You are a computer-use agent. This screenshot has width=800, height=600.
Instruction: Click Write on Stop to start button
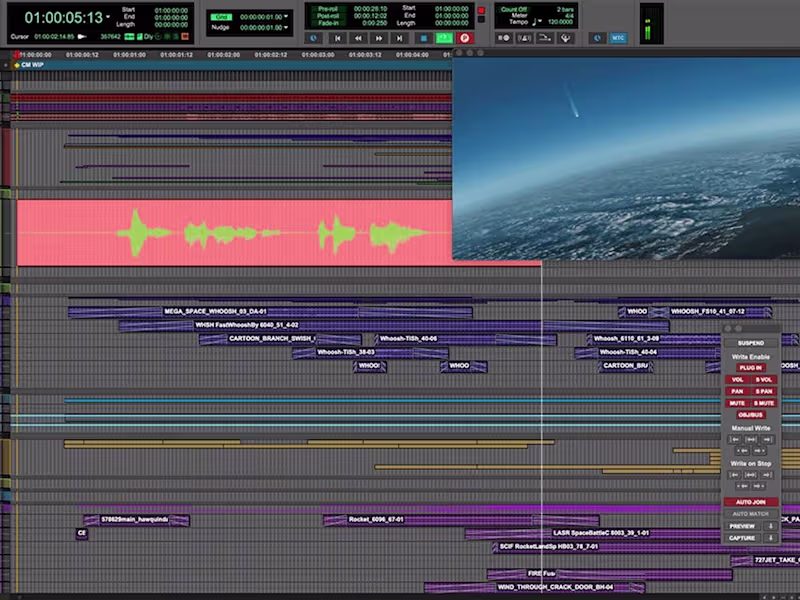point(734,475)
